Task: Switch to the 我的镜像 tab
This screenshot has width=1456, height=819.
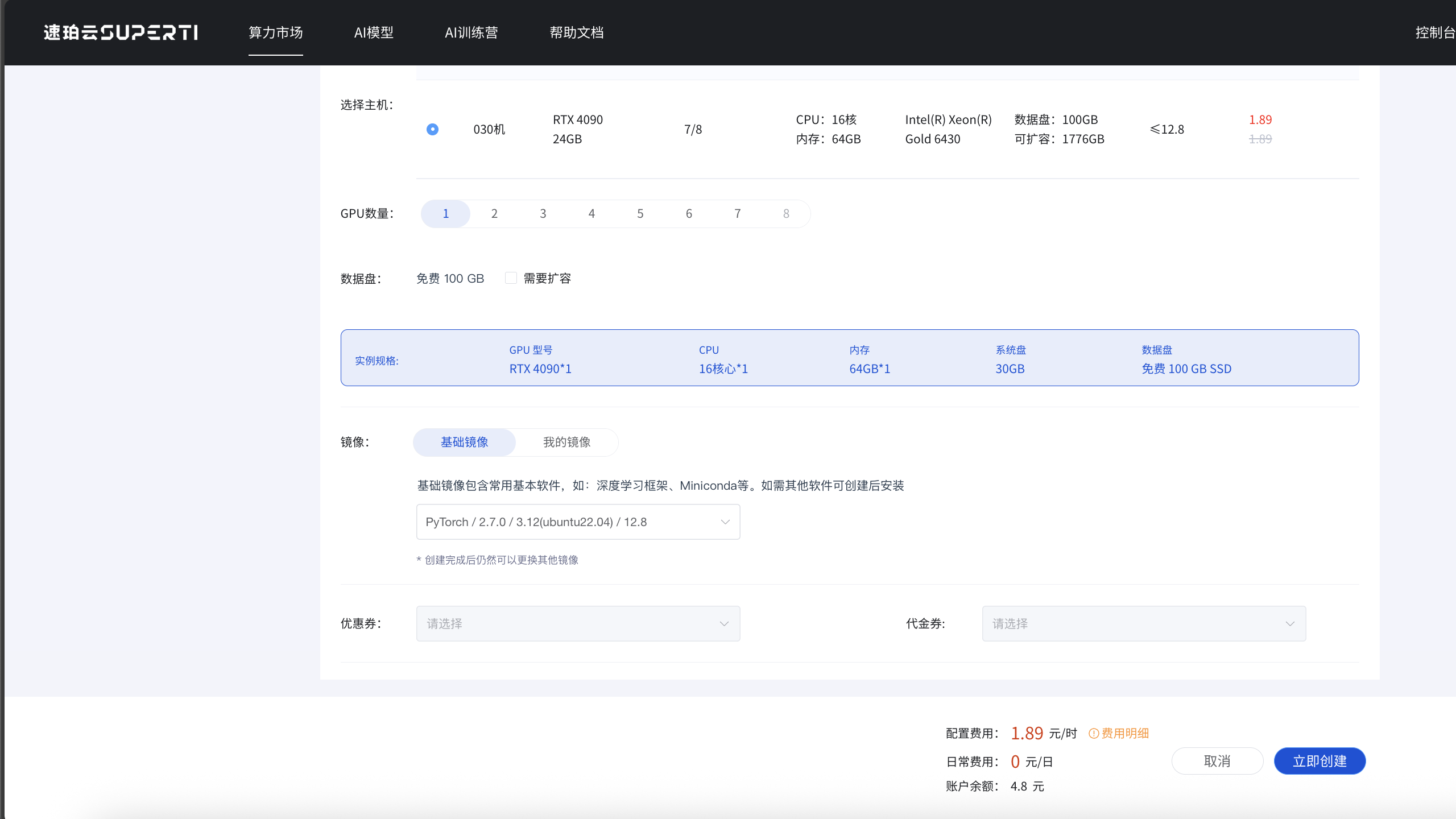Action: coord(566,442)
